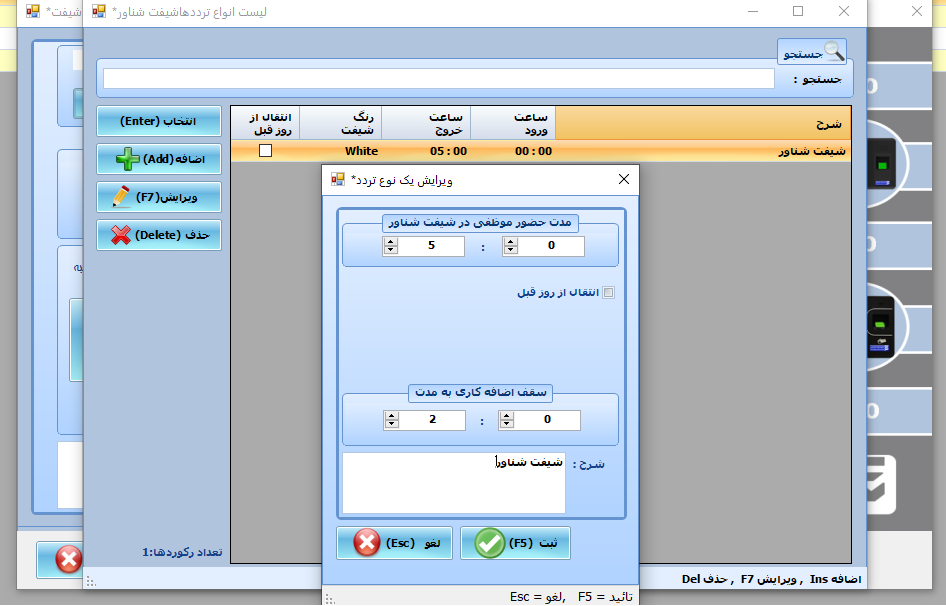946x606 pixels.
Task: Increase the overtime ceiling value showing 2
Action: pyautogui.click(x=390, y=415)
